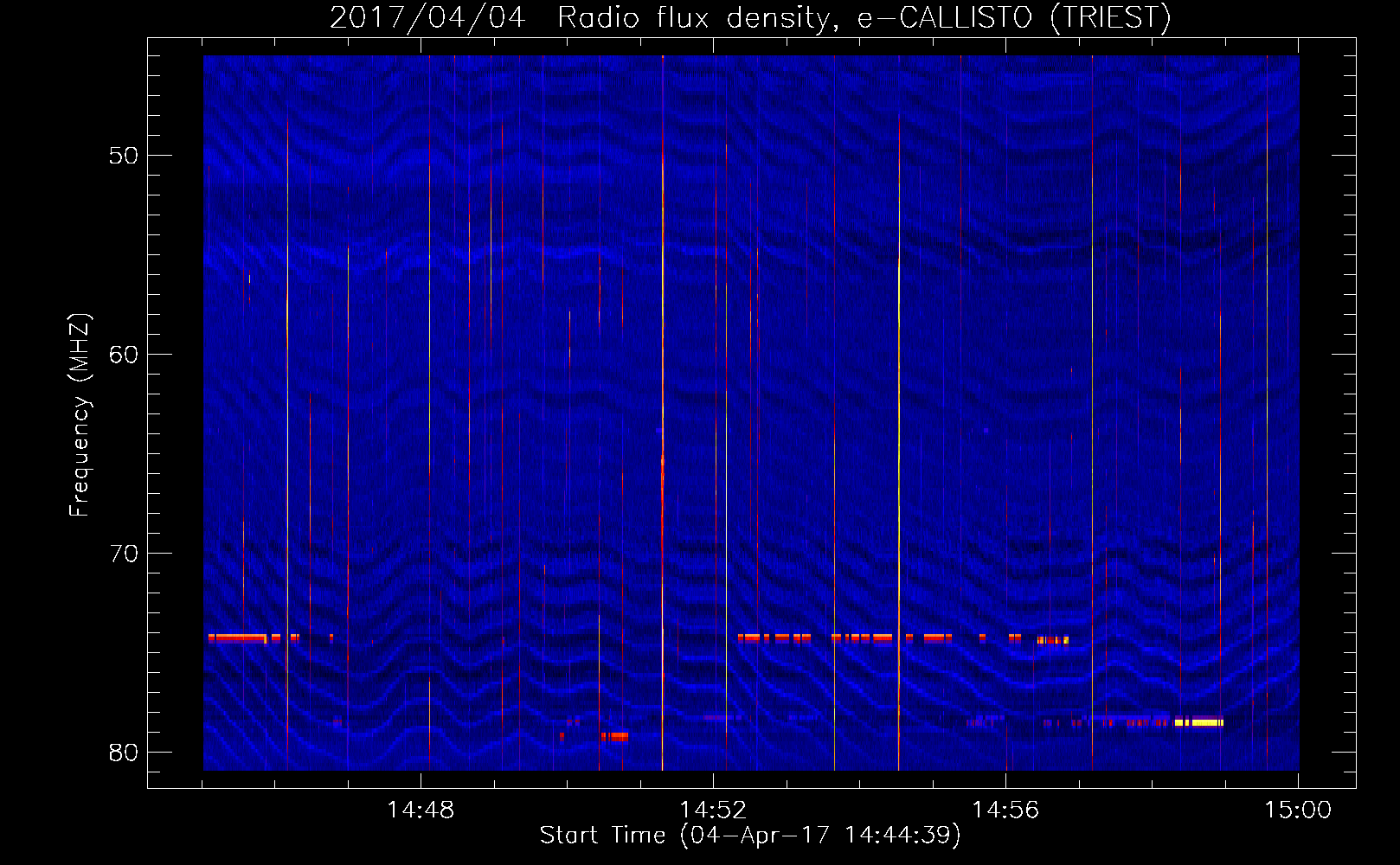
Task: Click the 80 MHz frequency tick label
Action: click(124, 753)
